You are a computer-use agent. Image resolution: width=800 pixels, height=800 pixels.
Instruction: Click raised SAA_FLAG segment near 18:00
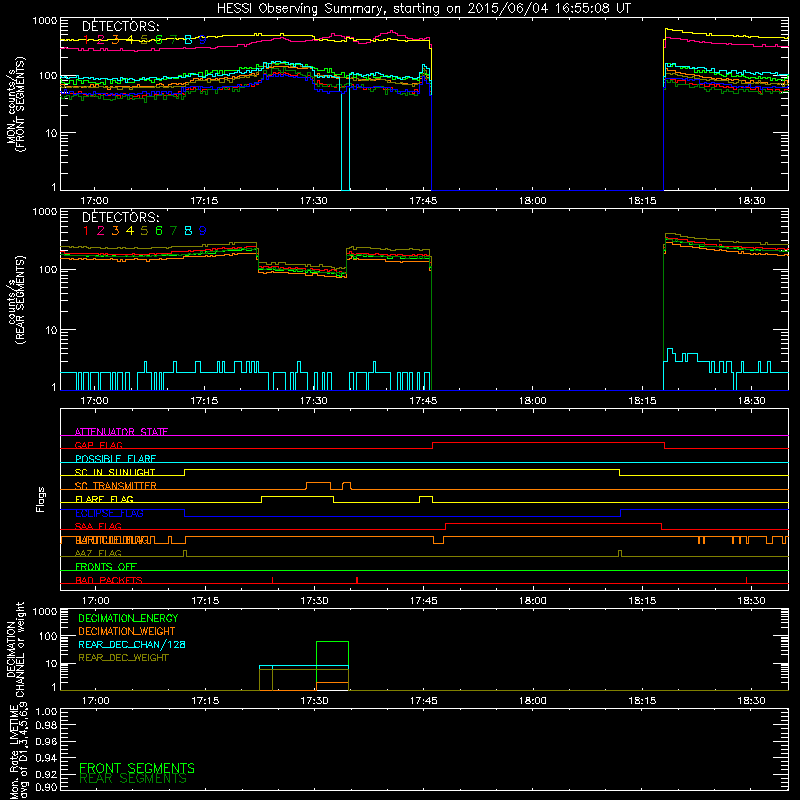[x=554, y=524]
